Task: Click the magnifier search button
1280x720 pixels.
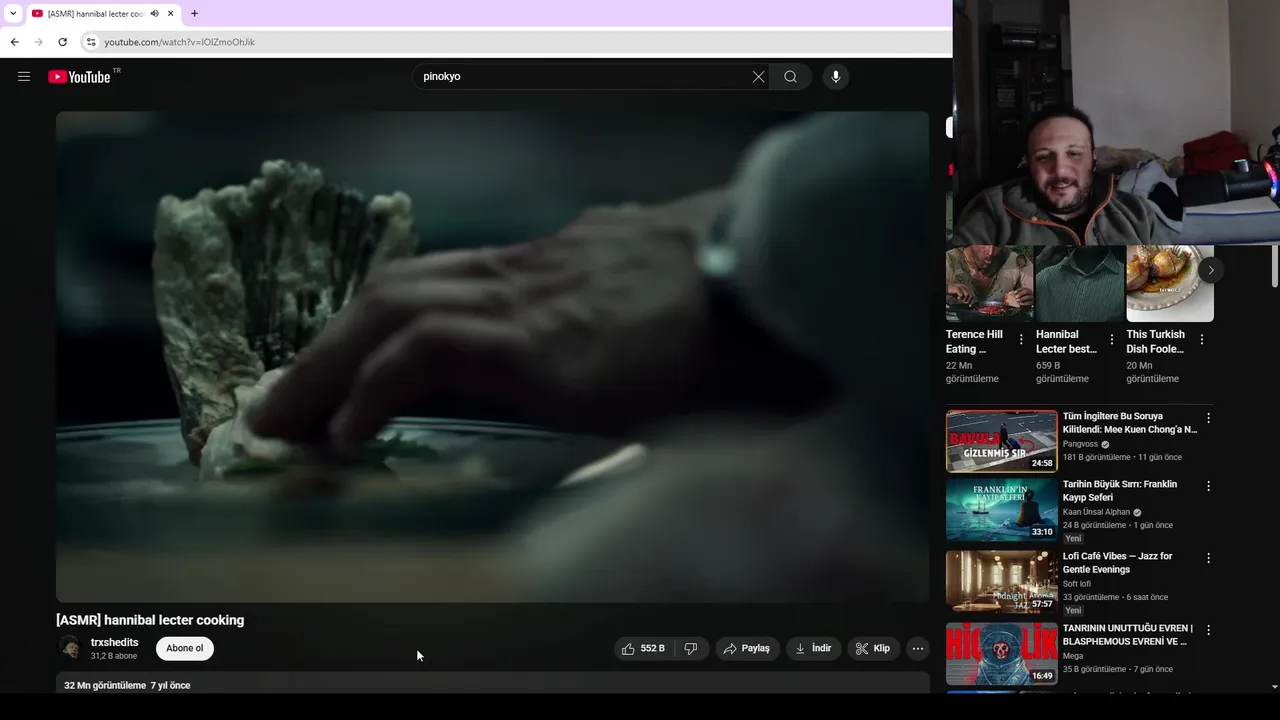Action: click(x=790, y=77)
